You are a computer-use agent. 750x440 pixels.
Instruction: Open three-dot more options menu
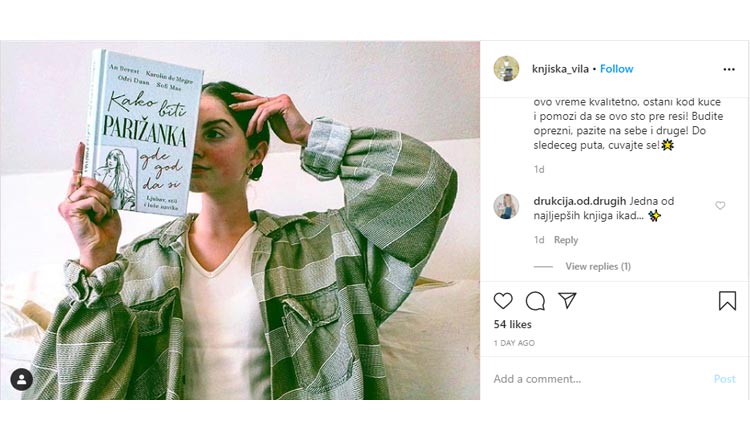(728, 69)
